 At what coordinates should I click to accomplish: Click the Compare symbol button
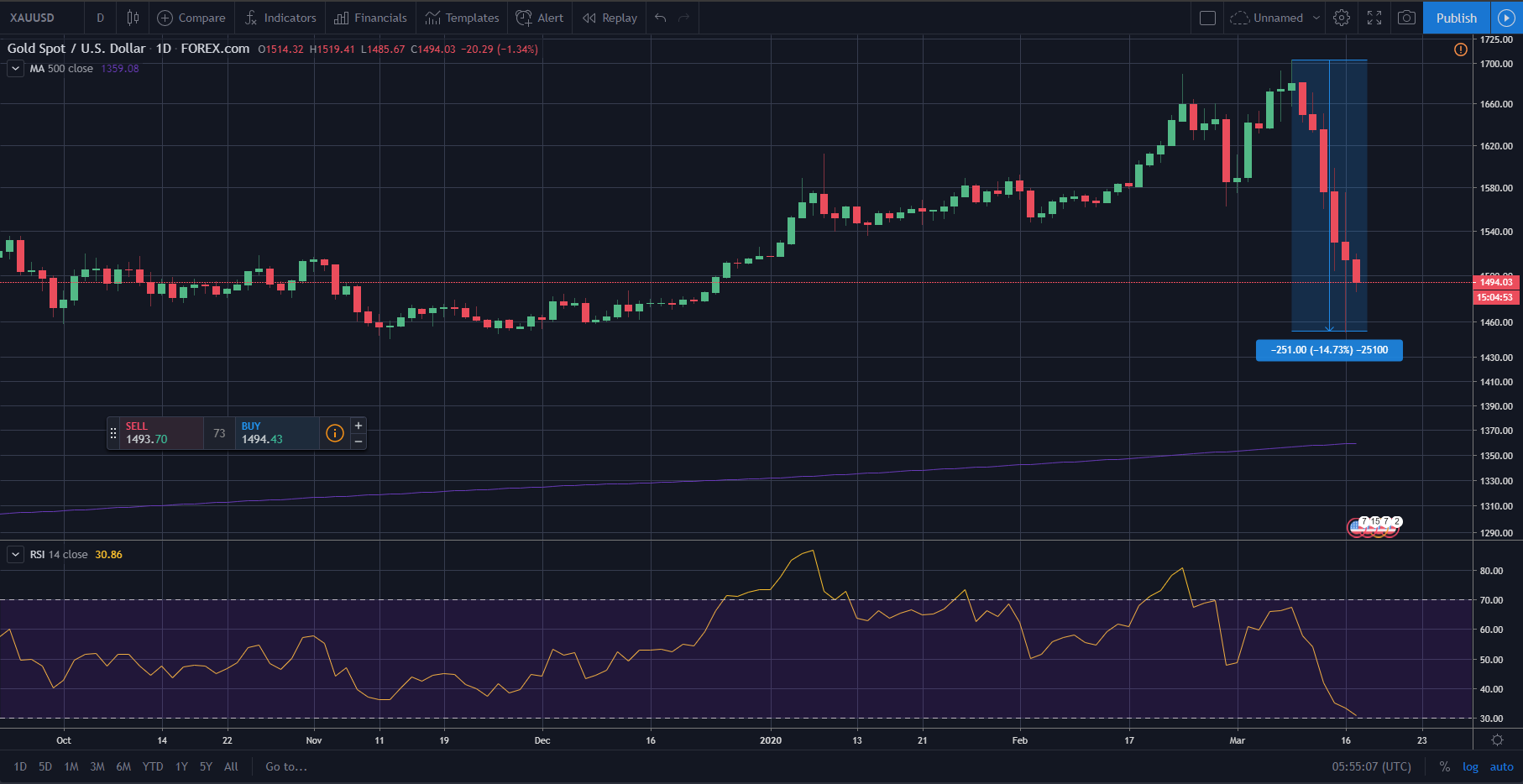pyautogui.click(x=191, y=18)
